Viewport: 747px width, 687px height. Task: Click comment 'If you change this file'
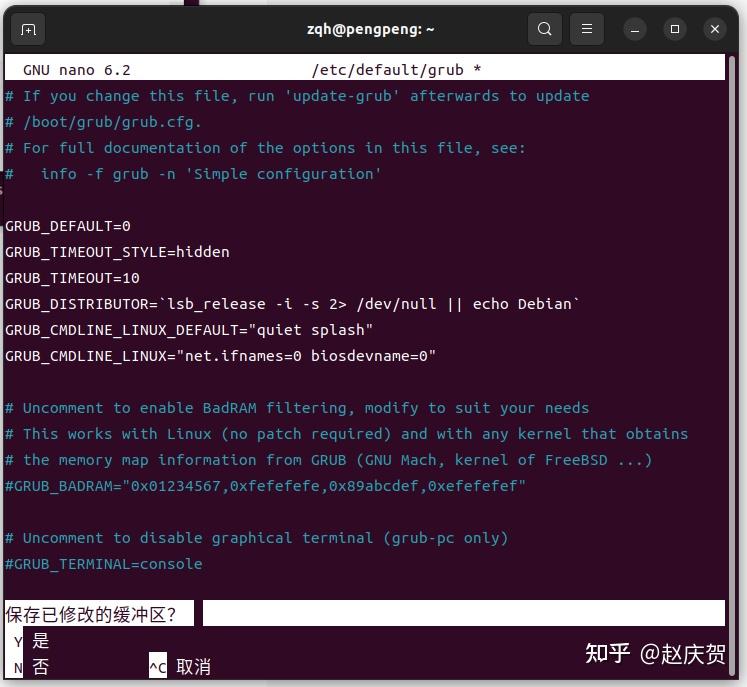coord(297,96)
